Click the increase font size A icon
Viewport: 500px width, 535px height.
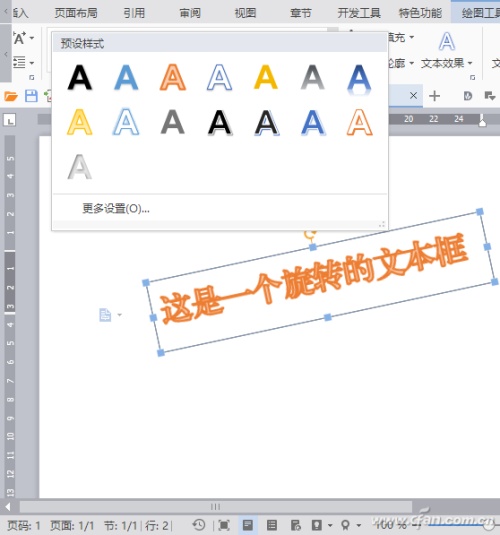point(19,38)
